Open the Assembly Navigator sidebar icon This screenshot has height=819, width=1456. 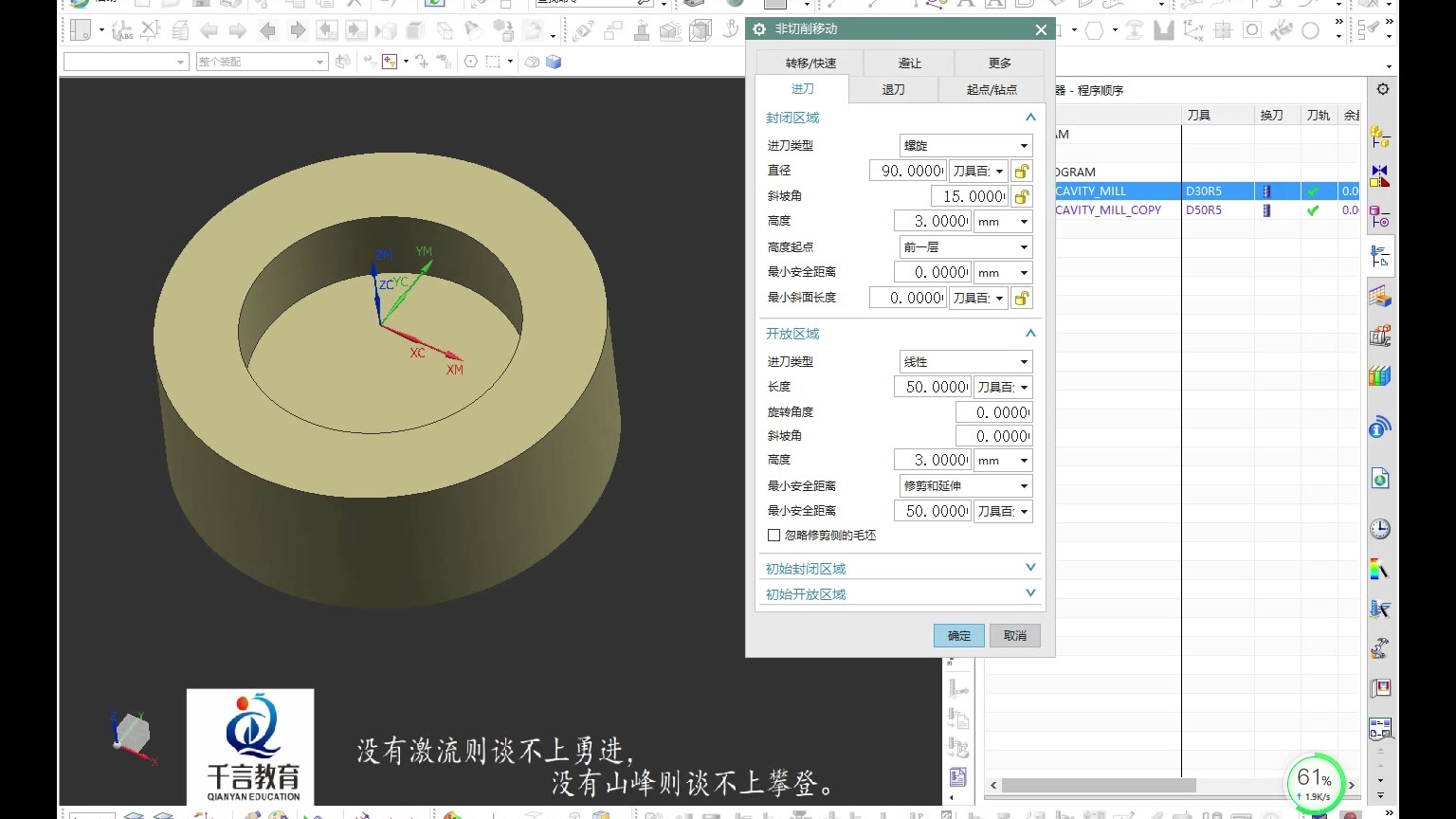tap(1380, 137)
